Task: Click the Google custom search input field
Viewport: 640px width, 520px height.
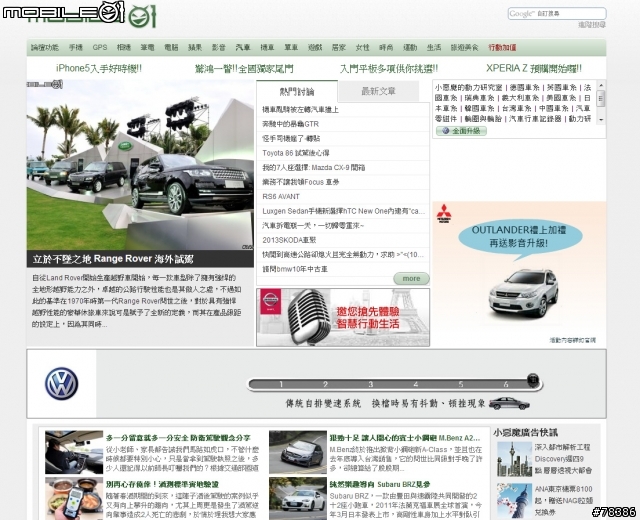Action: point(557,13)
